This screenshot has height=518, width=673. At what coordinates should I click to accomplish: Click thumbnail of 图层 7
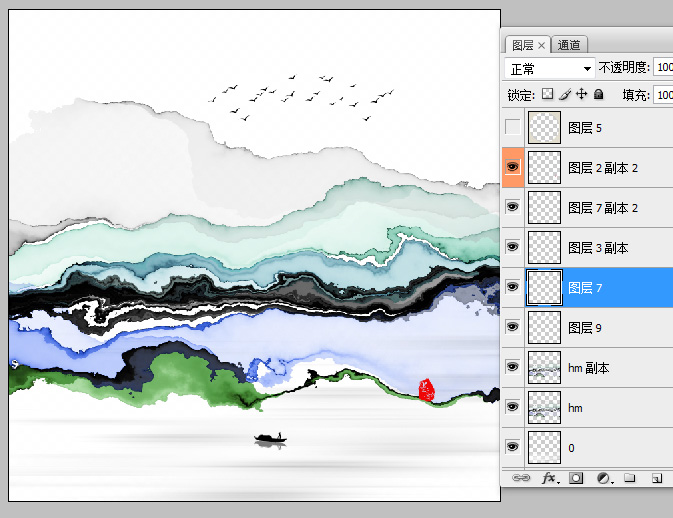(544, 288)
